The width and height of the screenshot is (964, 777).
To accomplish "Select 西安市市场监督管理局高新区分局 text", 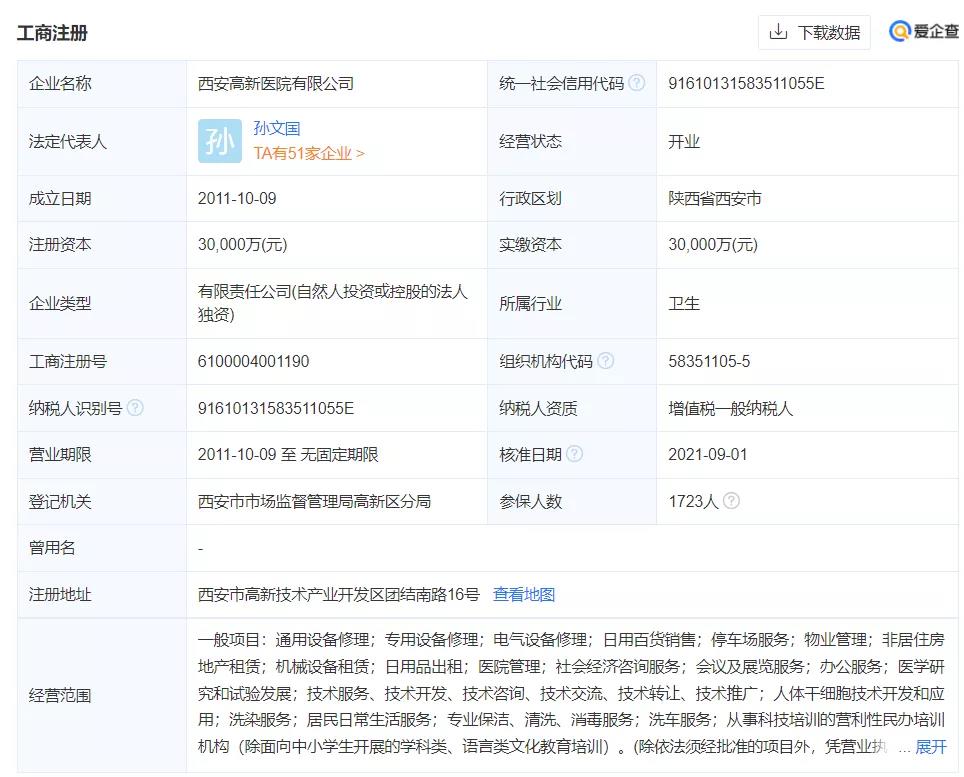I will (314, 502).
